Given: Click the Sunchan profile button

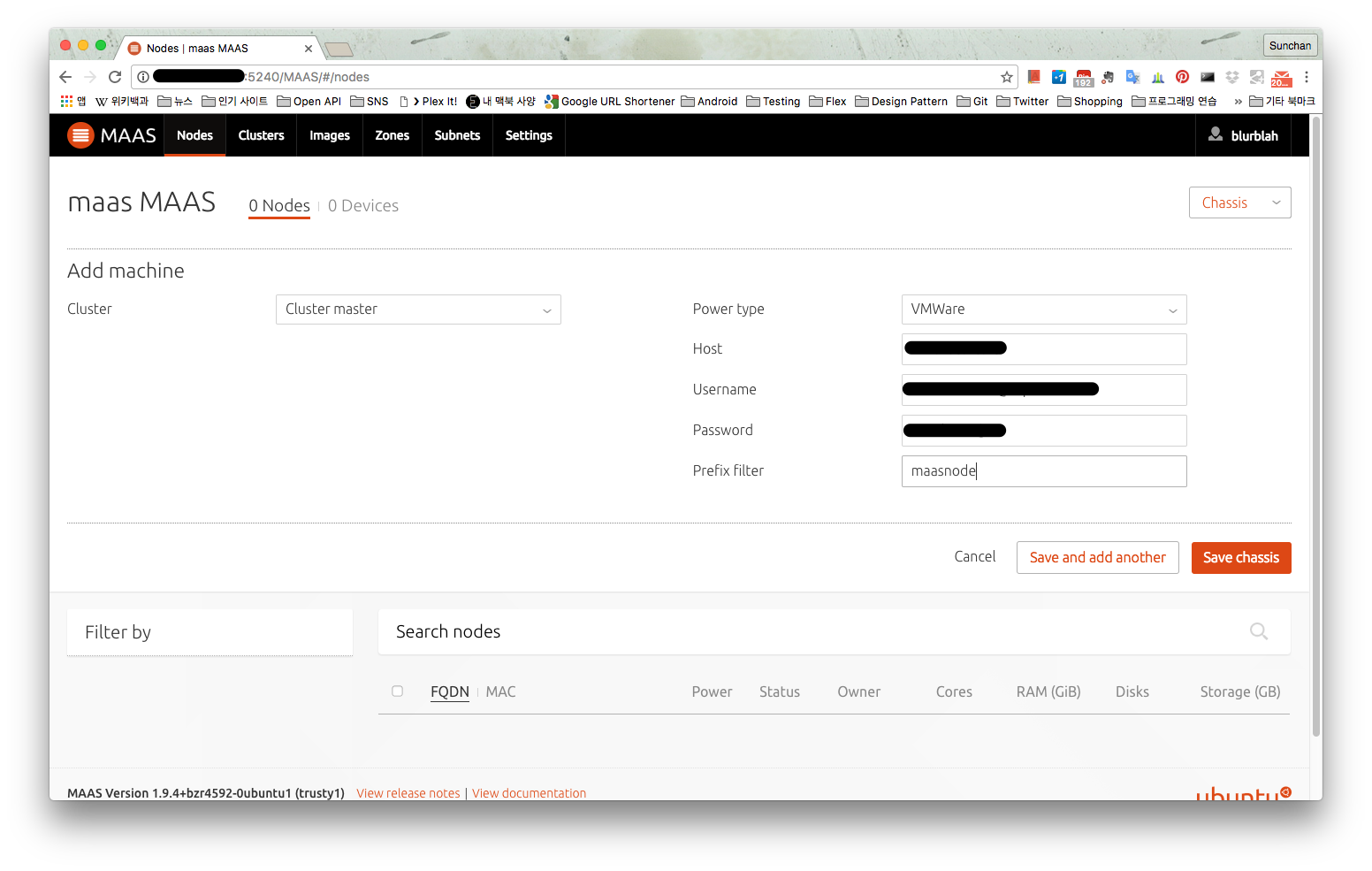Looking at the screenshot, I should (x=1290, y=46).
